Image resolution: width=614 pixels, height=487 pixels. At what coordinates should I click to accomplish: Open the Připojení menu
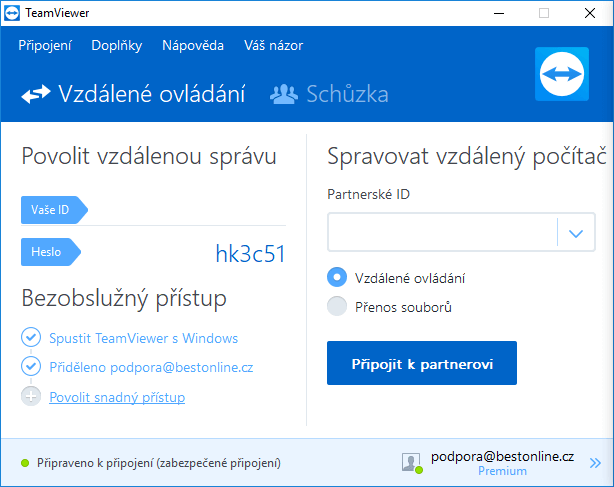(45, 46)
